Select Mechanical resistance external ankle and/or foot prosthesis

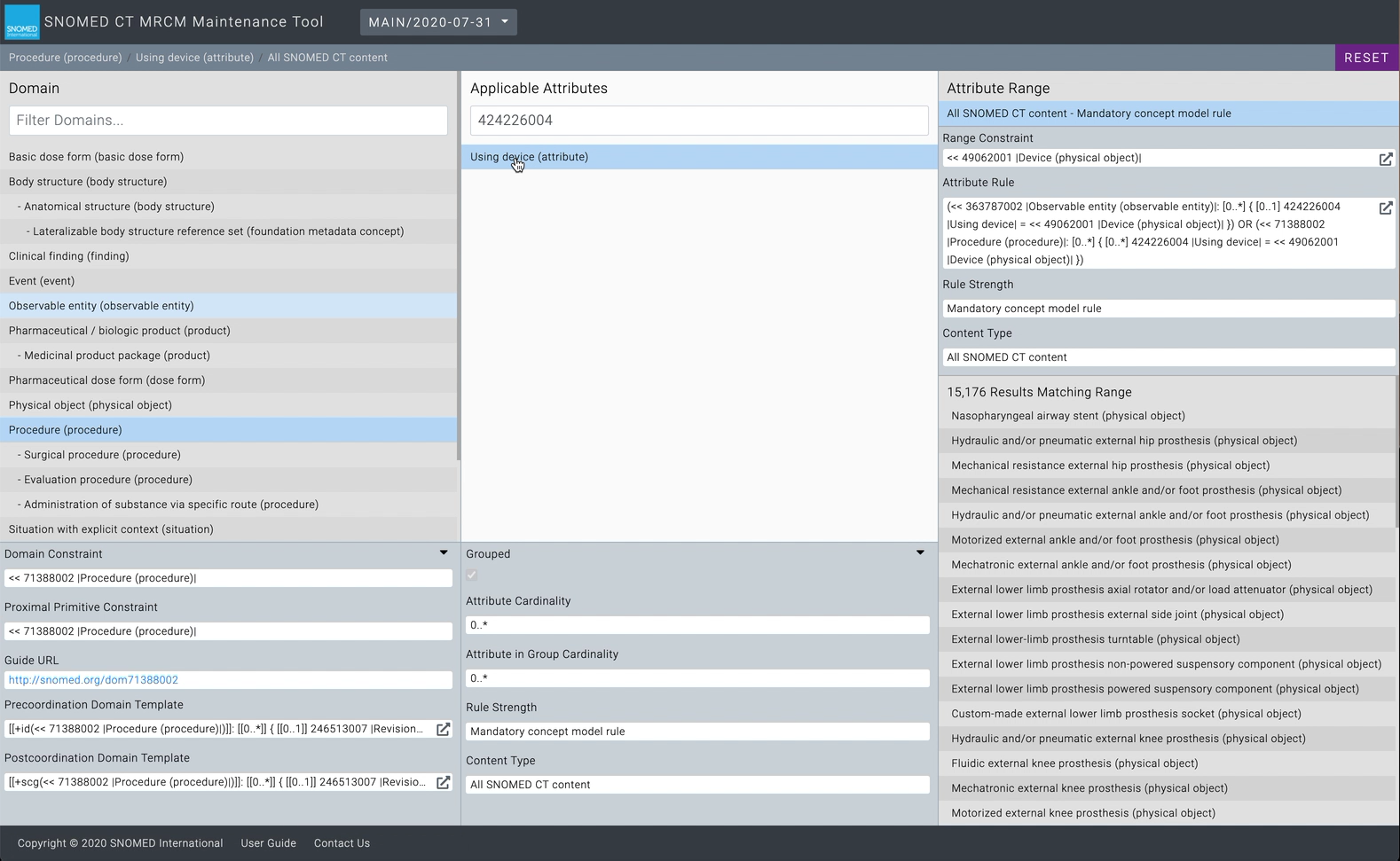[x=1167, y=490]
